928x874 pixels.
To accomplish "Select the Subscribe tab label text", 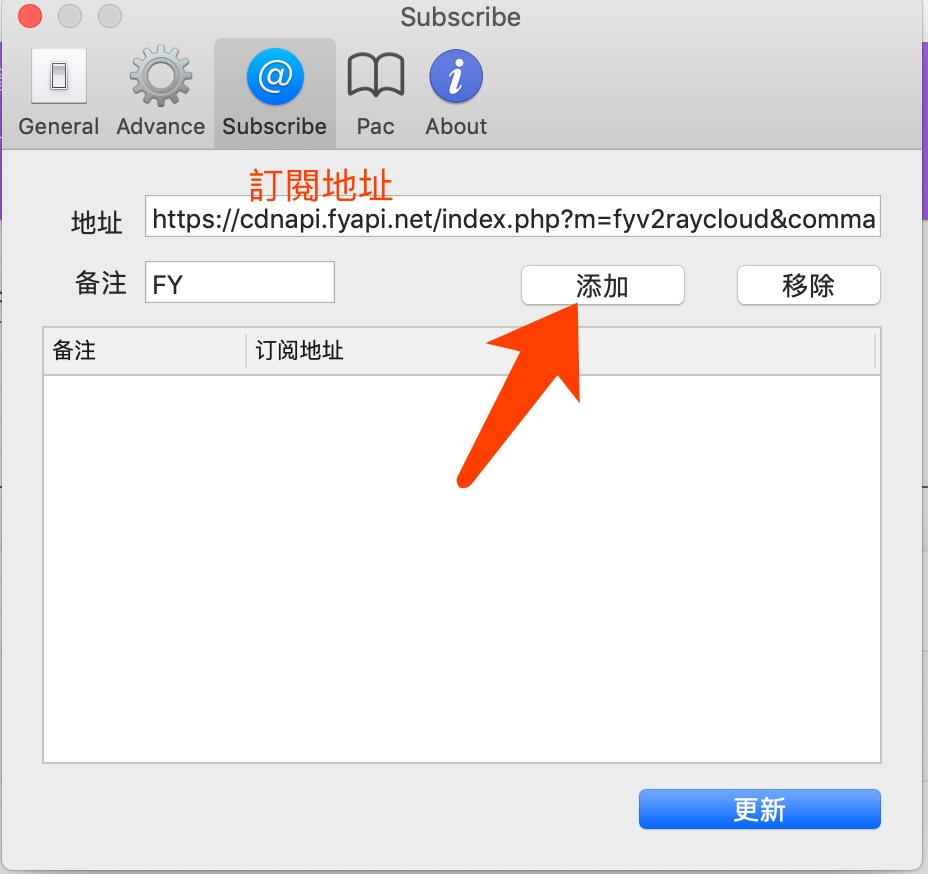I will click(x=275, y=126).
